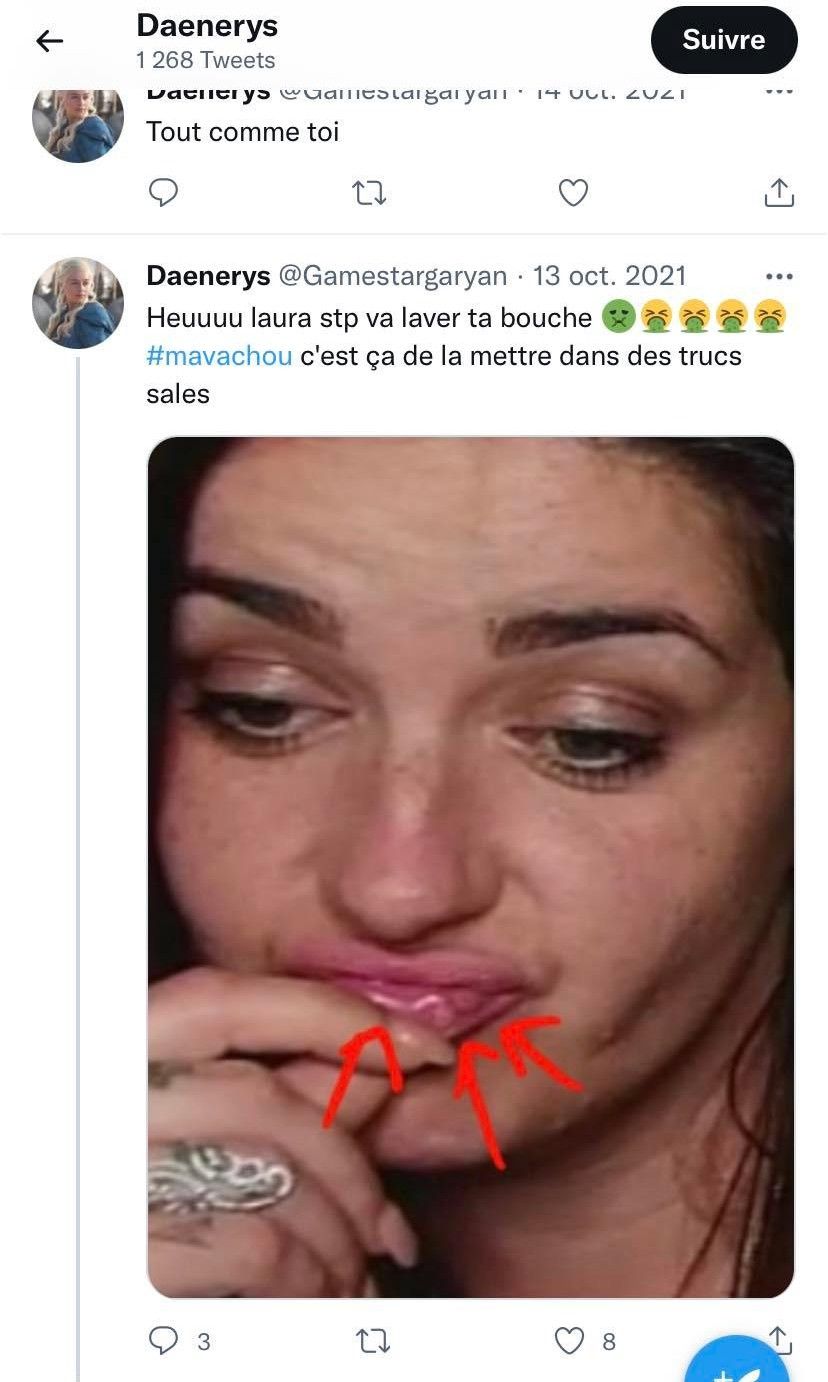
Task: Share the "Tout comme toi" tweet
Action: (x=779, y=192)
